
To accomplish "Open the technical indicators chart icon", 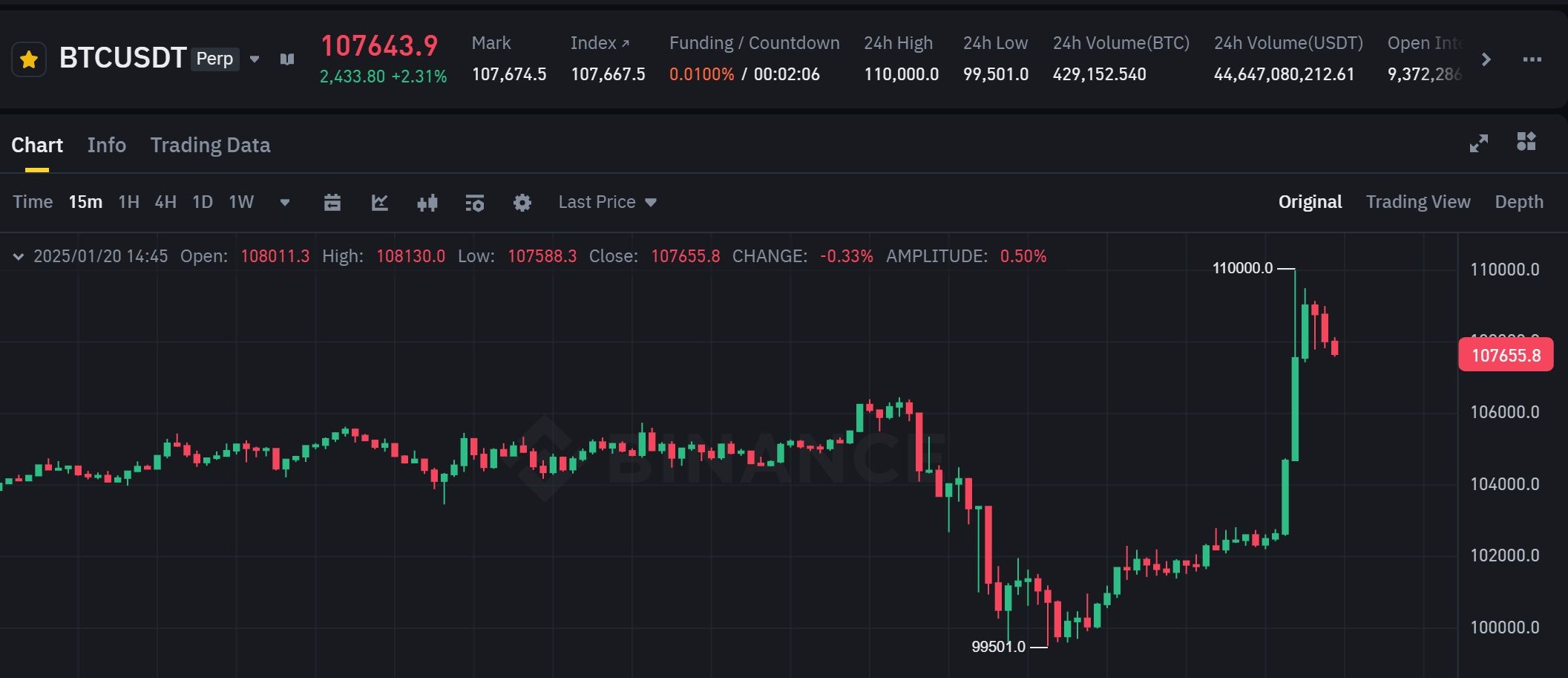I will click(x=380, y=202).
